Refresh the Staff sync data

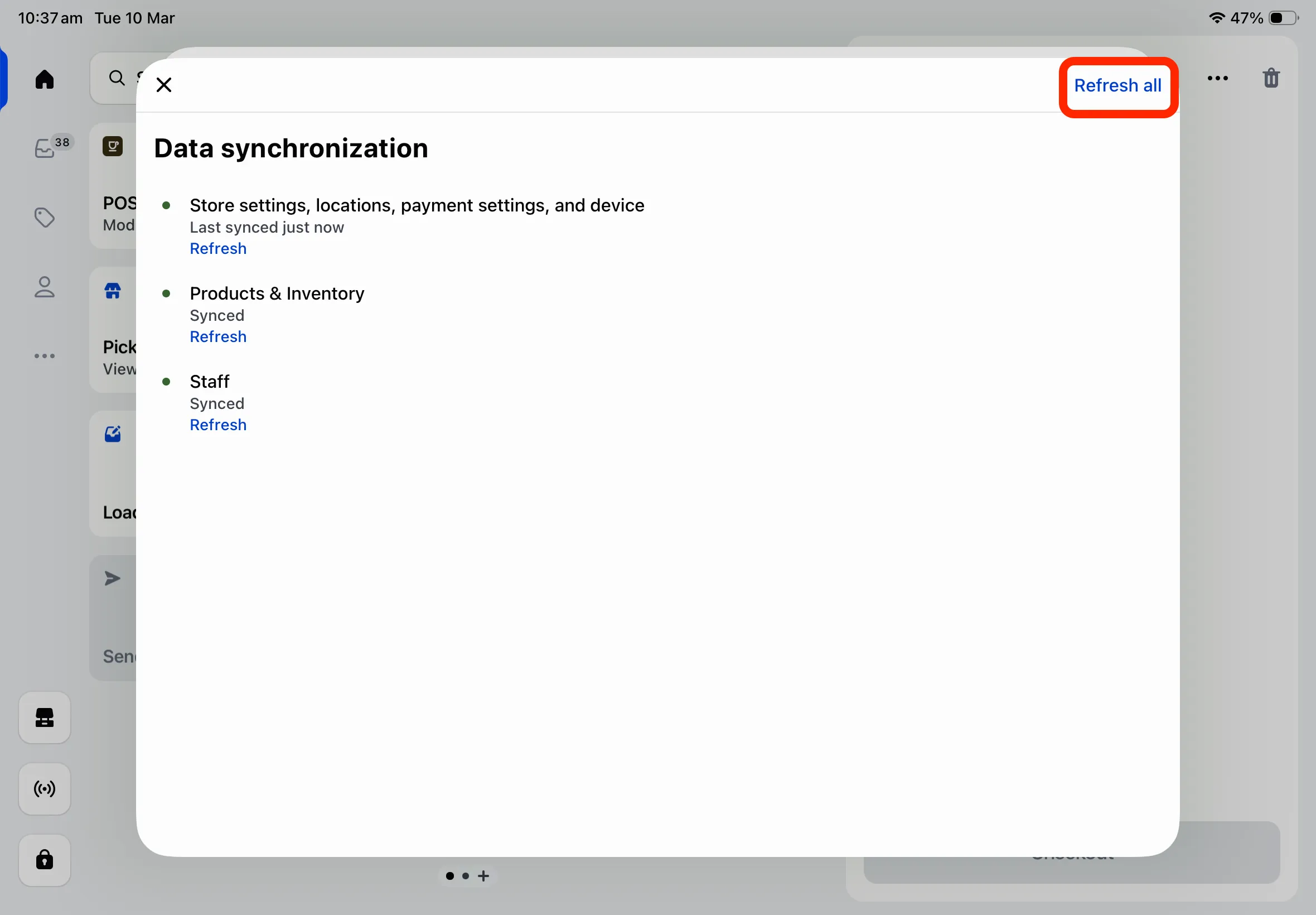coord(217,425)
